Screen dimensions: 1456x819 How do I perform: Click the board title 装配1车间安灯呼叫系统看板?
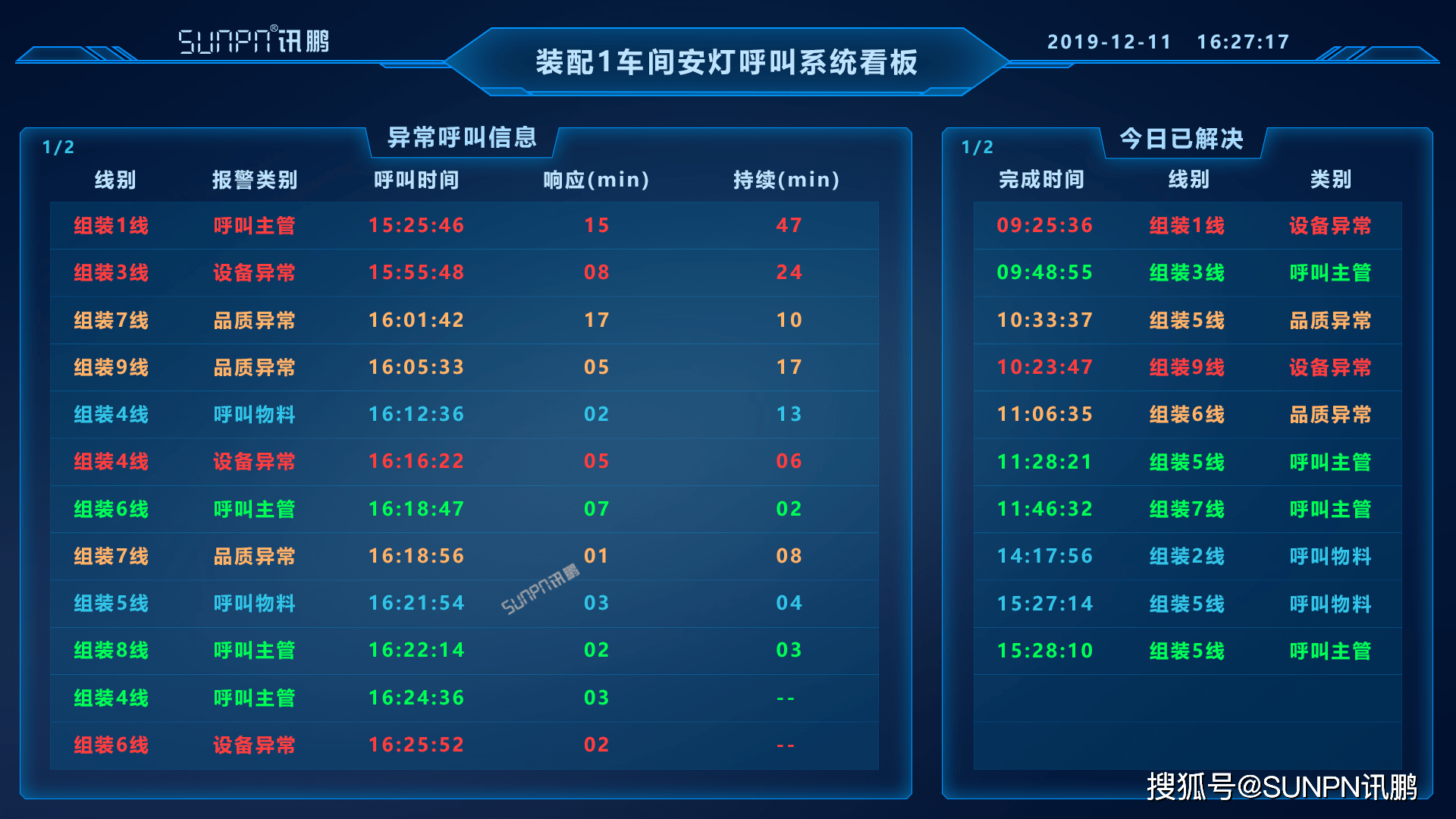click(x=726, y=62)
